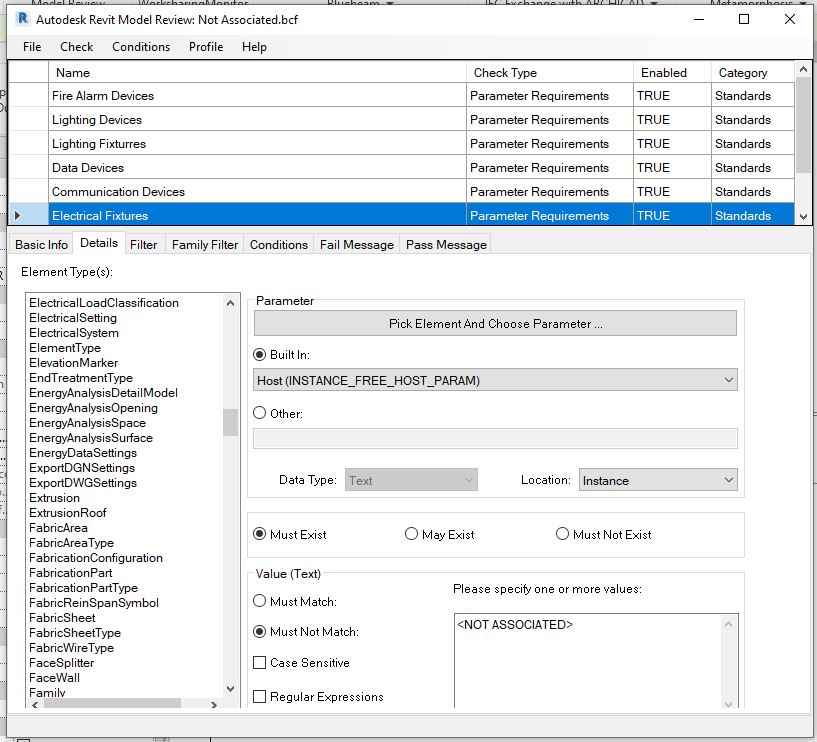Click the element type list scroll down arrow
Image resolution: width=817 pixels, height=742 pixels.
tap(230, 688)
